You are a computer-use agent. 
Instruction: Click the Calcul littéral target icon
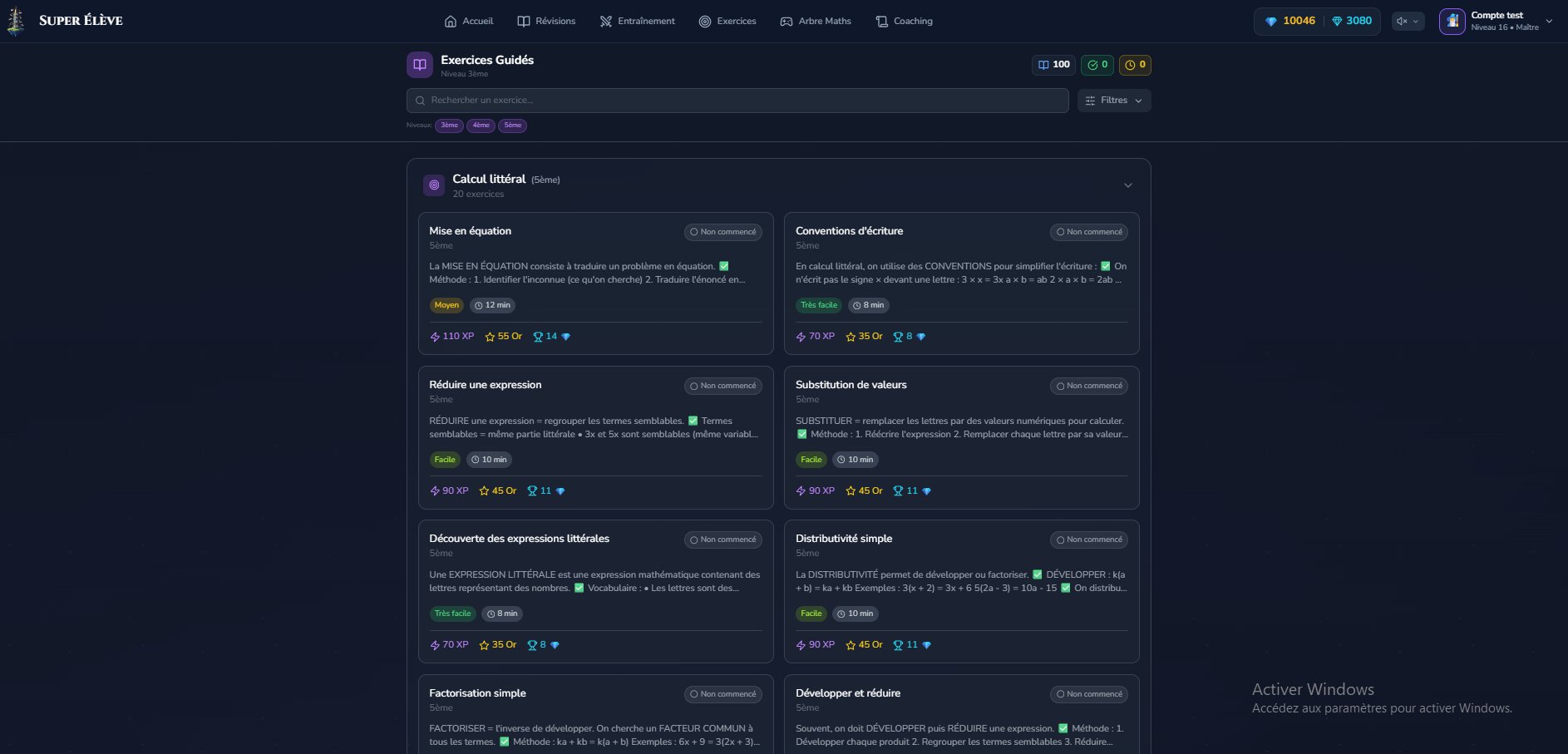coord(434,185)
